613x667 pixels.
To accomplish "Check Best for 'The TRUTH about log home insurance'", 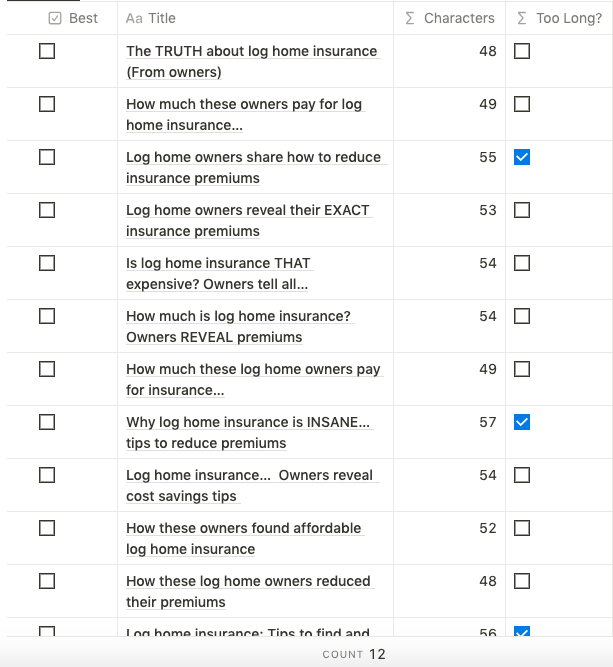I will pos(47,51).
